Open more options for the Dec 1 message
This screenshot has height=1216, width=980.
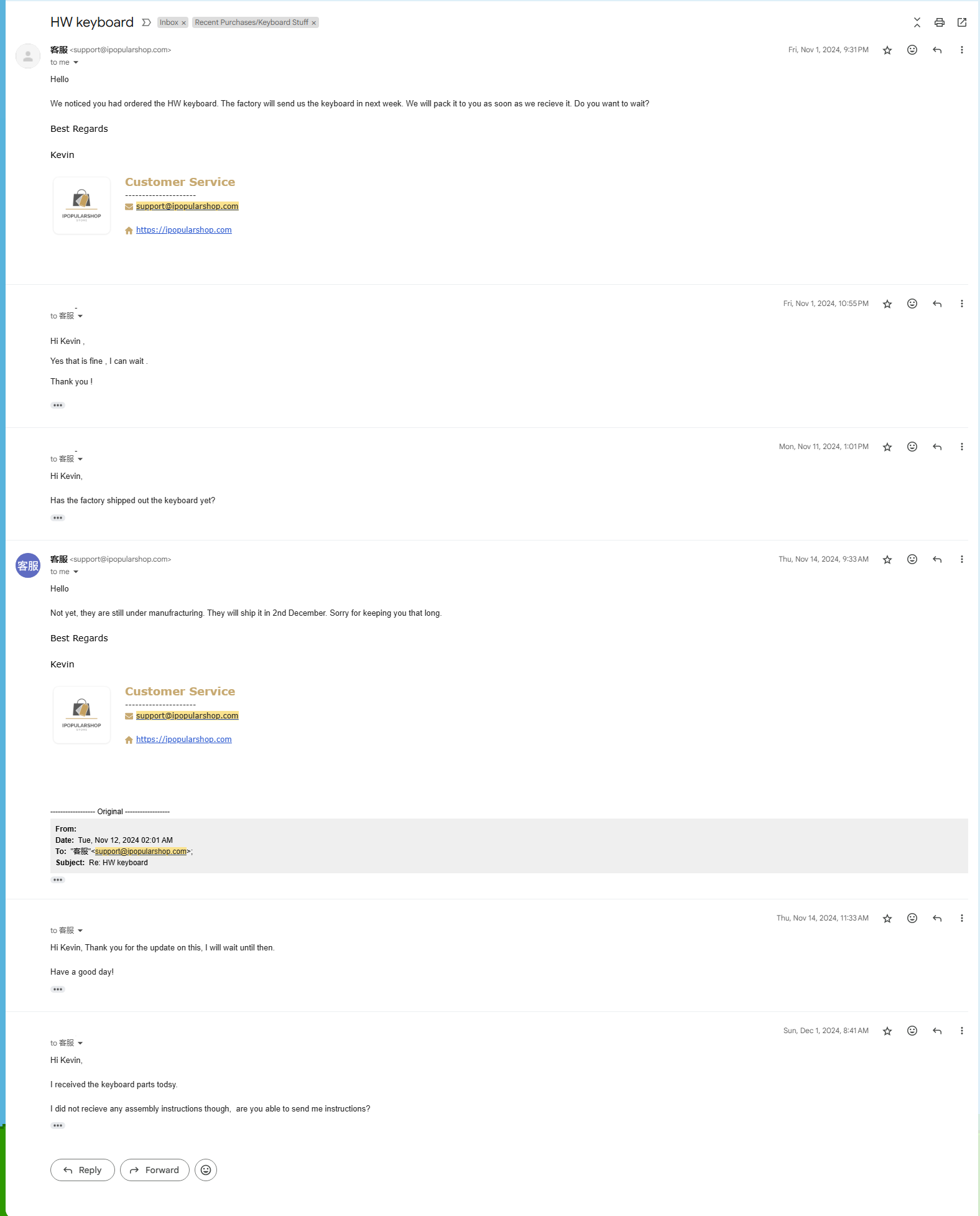(x=961, y=1031)
